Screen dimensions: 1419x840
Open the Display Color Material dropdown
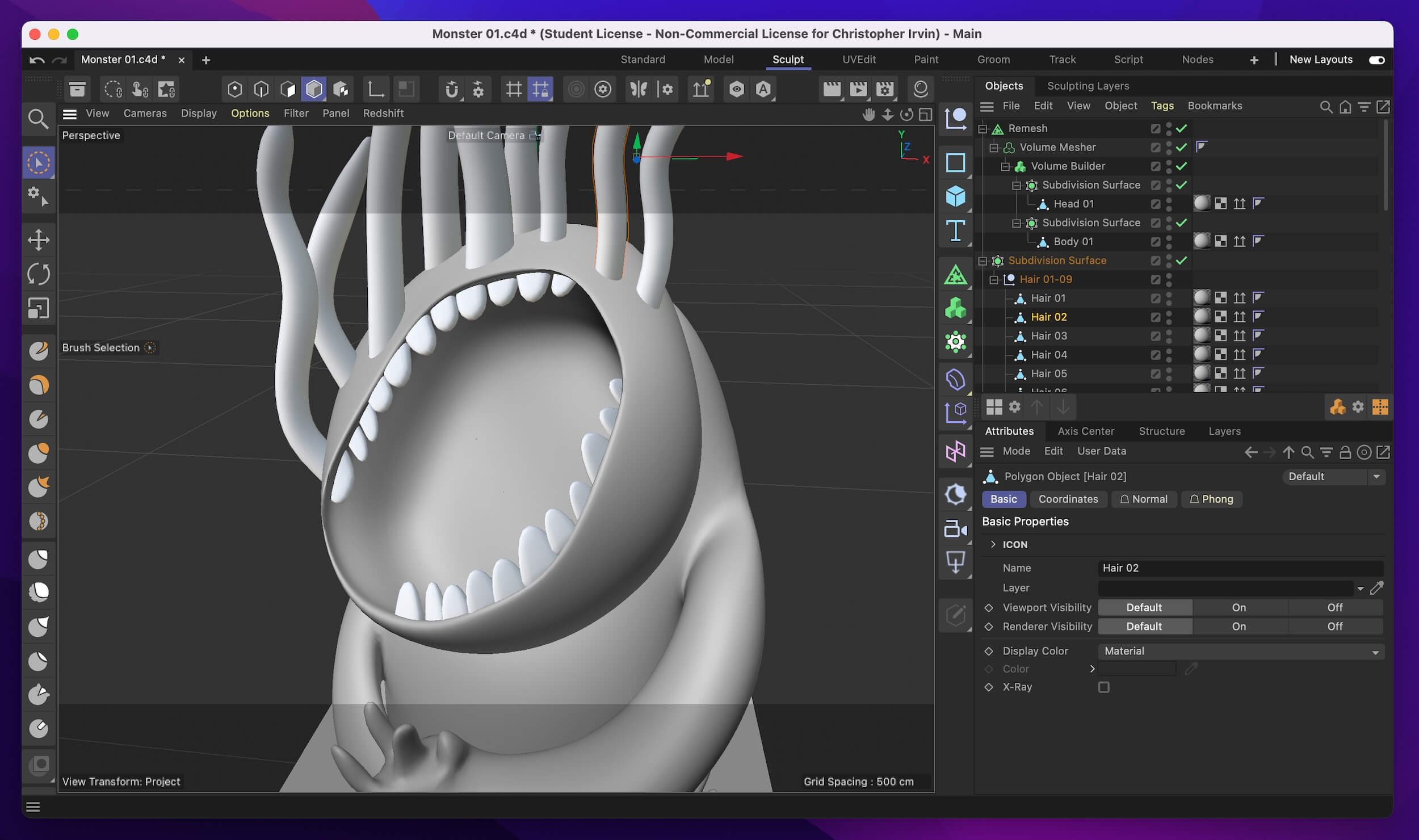(x=1241, y=652)
